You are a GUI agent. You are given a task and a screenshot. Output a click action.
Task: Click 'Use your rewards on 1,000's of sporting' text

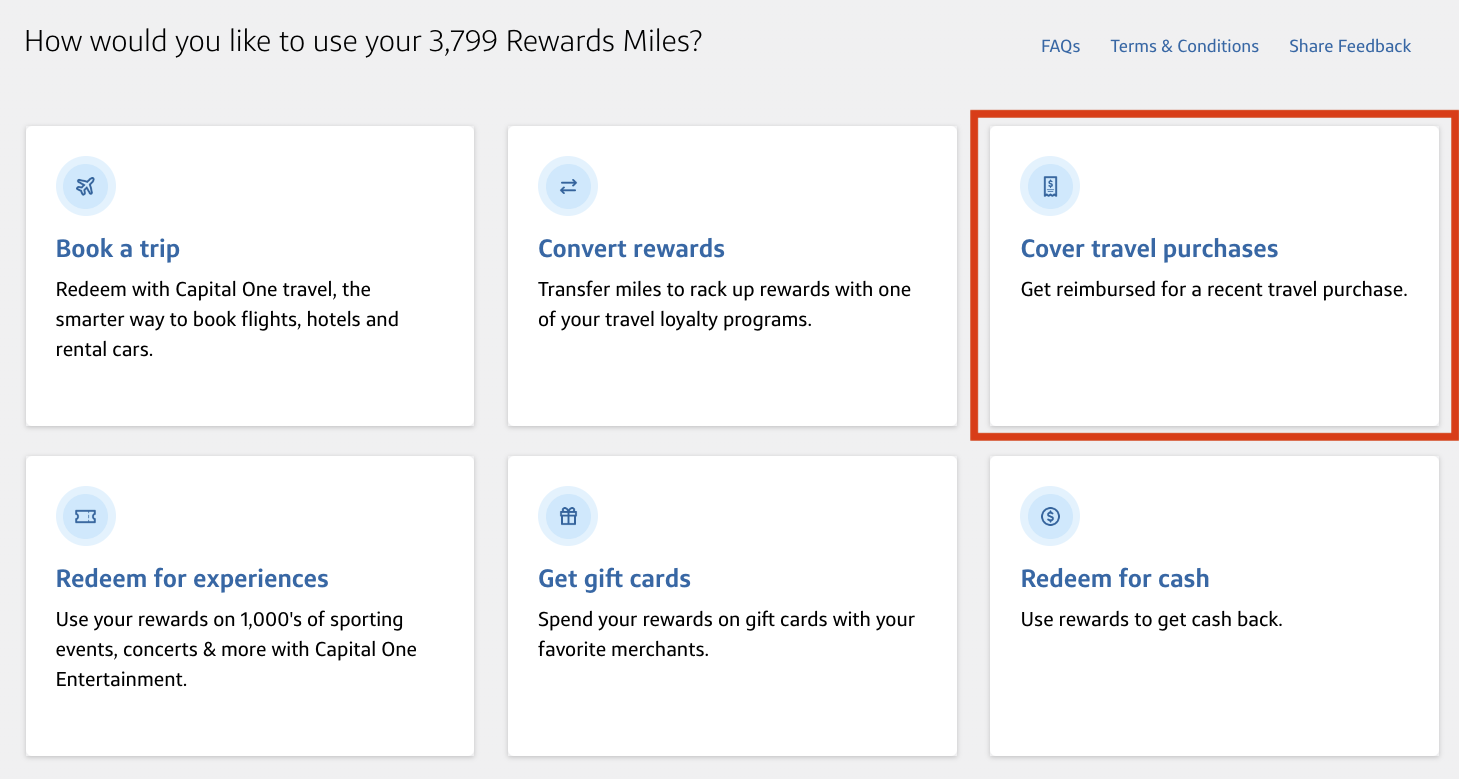(236, 650)
